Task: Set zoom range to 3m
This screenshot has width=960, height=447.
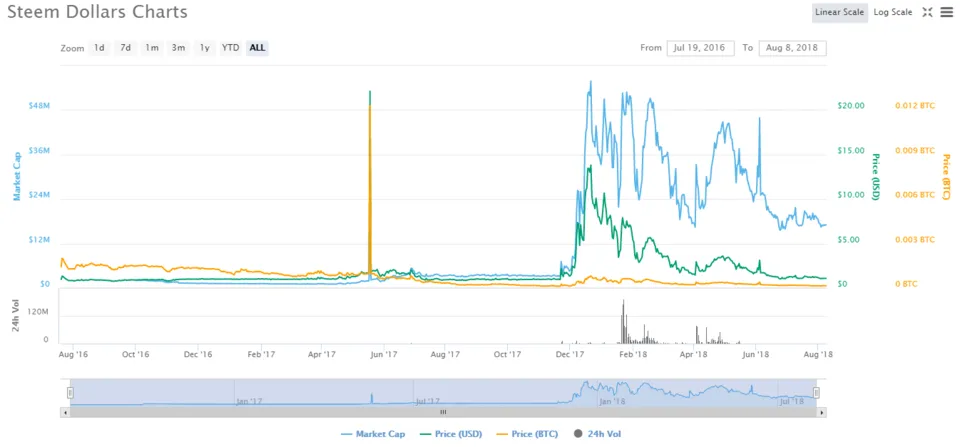Action: click(178, 48)
